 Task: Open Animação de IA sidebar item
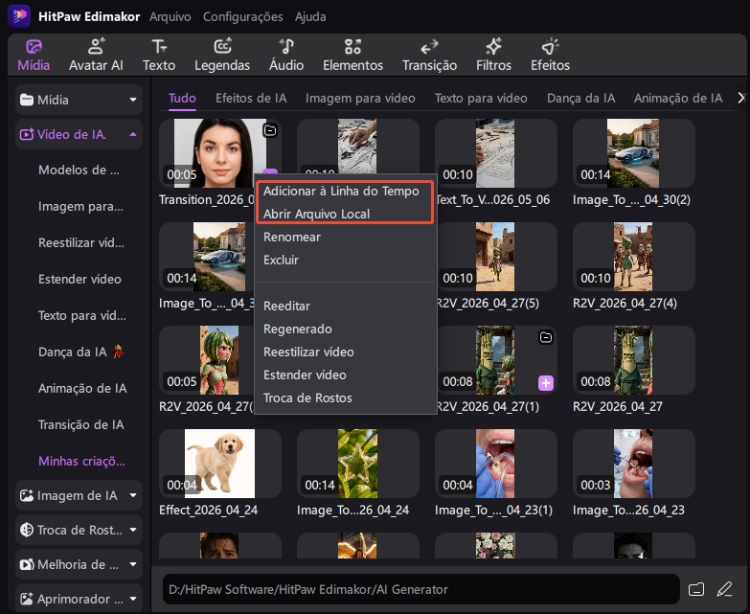click(x=82, y=388)
